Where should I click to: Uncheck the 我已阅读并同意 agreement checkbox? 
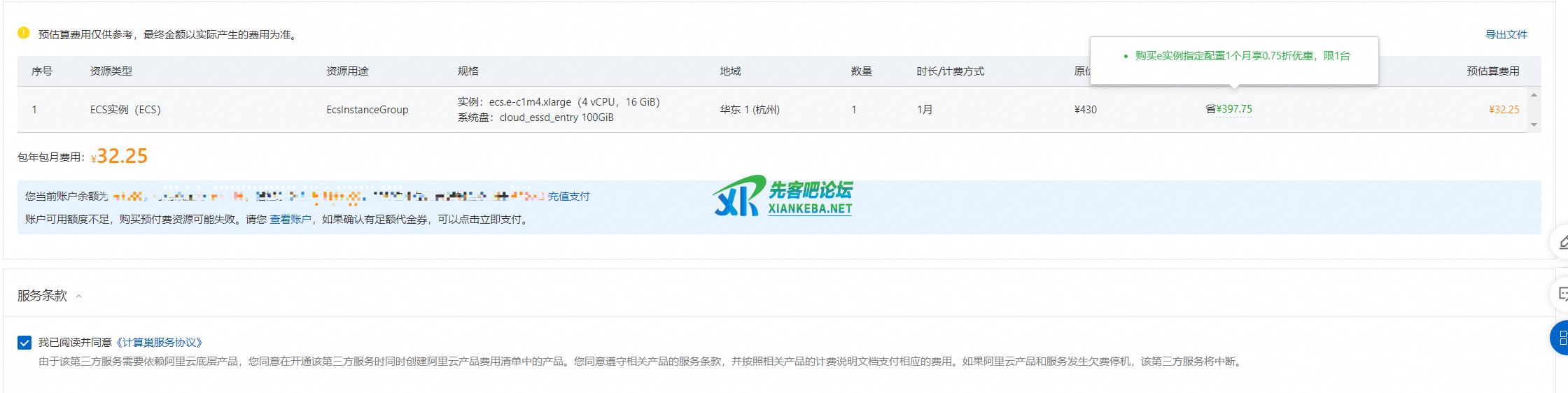click(24, 343)
